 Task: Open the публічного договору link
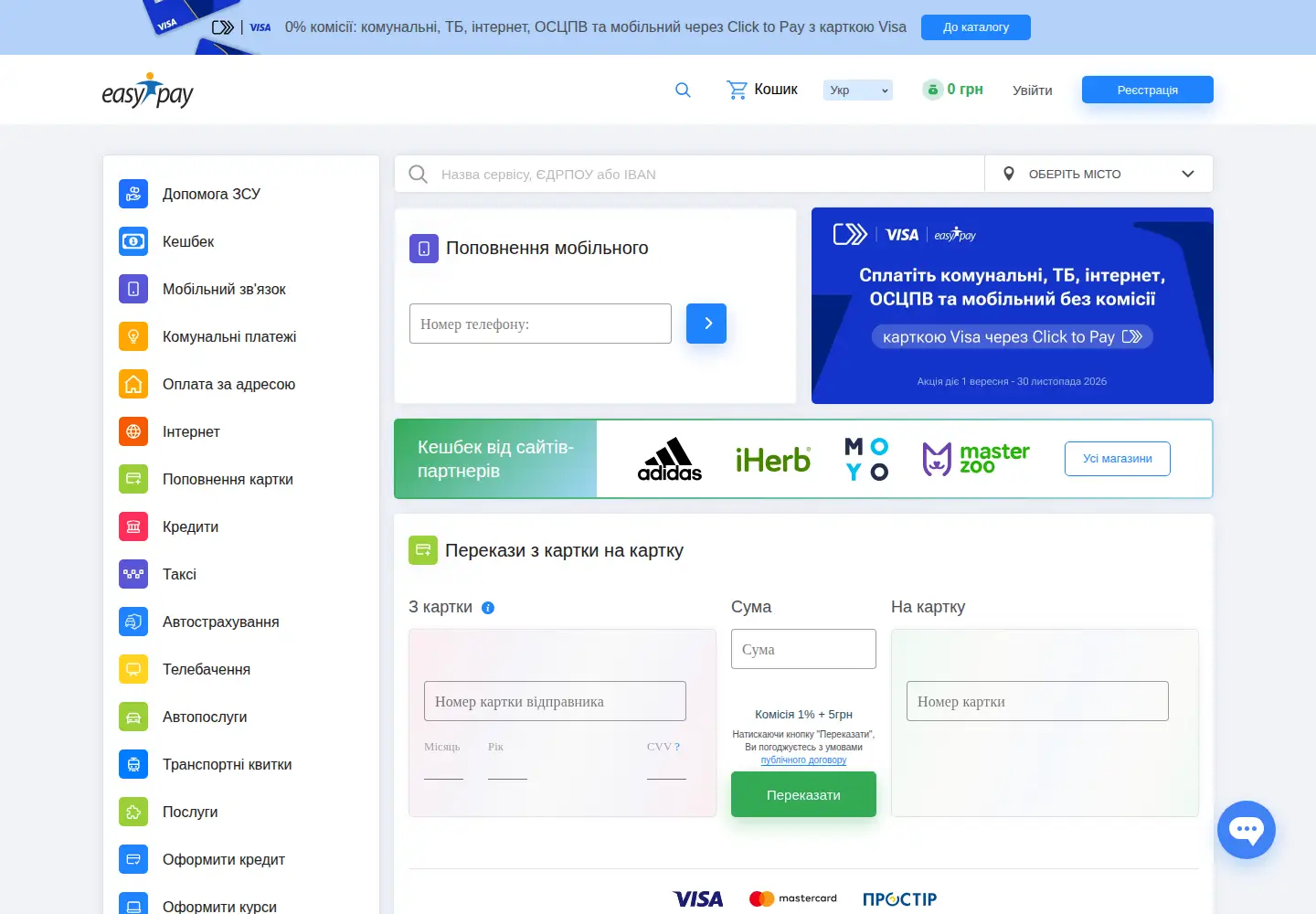[x=803, y=760]
